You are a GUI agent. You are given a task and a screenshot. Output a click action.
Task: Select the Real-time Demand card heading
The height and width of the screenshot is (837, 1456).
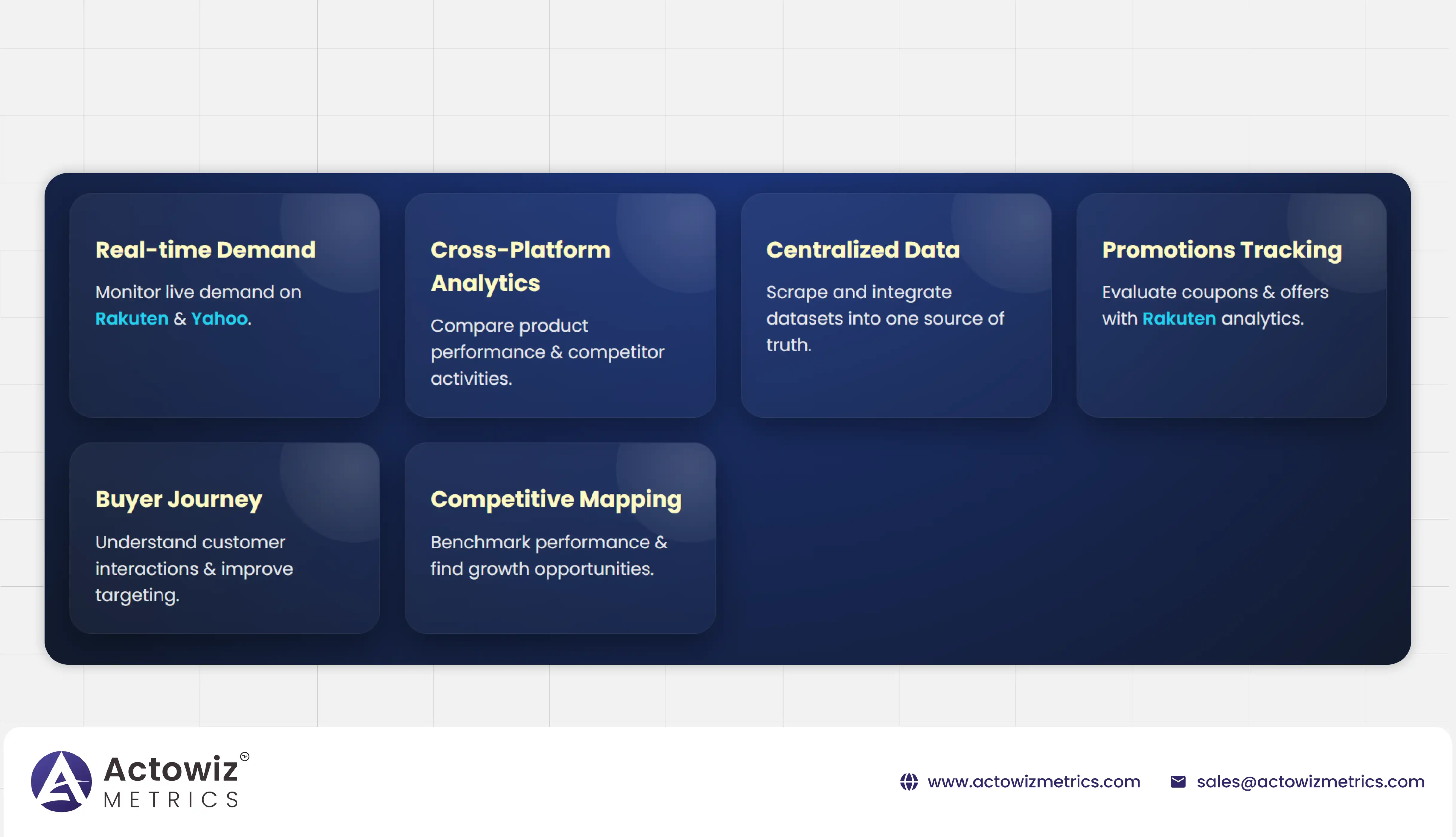point(205,249)
